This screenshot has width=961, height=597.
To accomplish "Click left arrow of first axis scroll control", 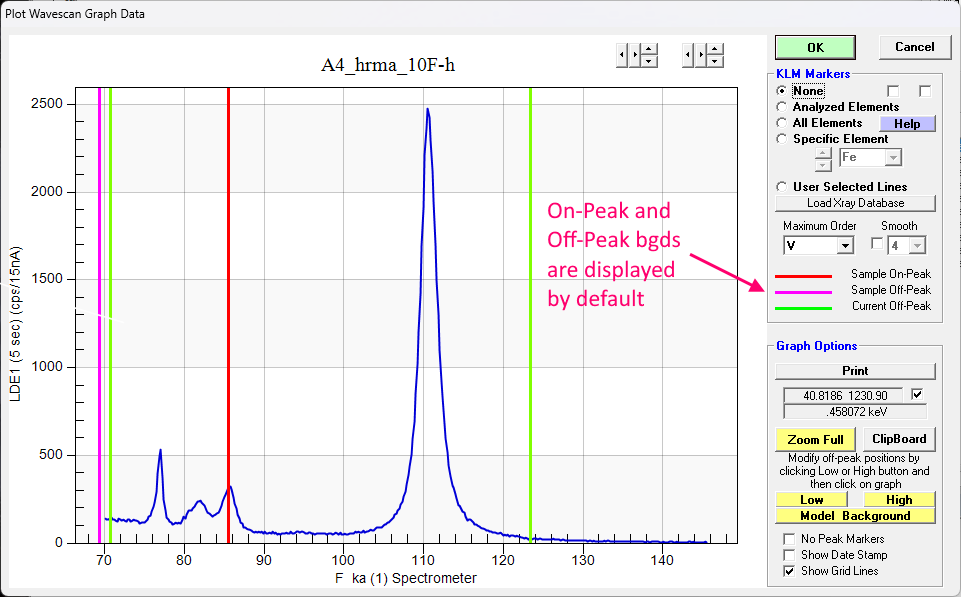I will (x=622, y=54).
